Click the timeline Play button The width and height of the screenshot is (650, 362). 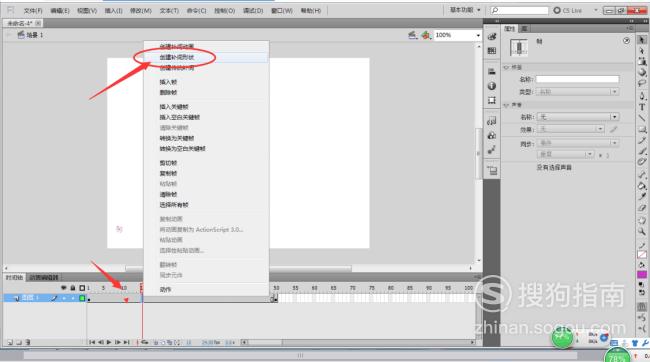click(x=109, y=342)
